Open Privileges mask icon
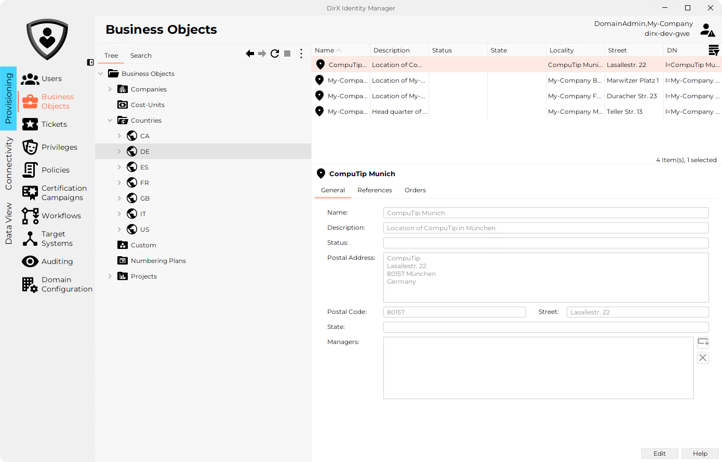Viewport: 722px width, 462px height. tap(30, 147)
